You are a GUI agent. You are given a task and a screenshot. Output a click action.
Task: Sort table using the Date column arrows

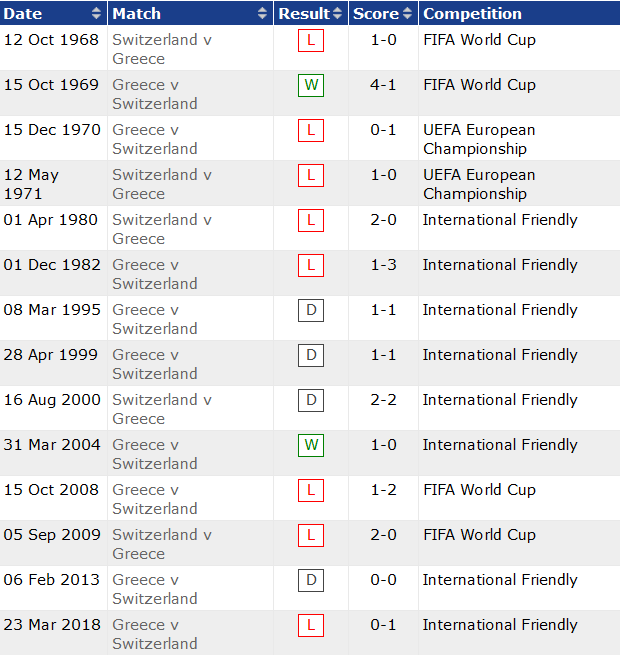click(96, 14)
